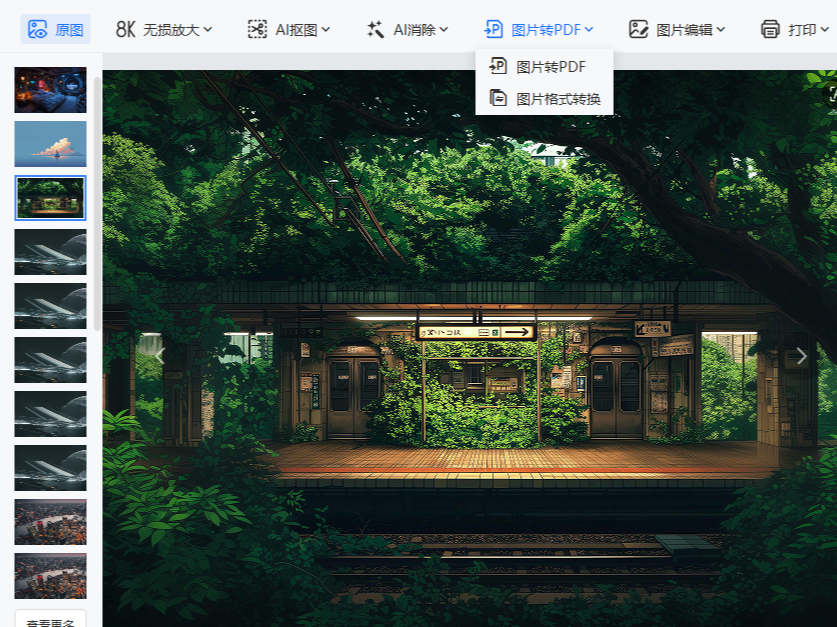This screenshot has width=837, height=627.
Task: Expand the 无损放大 dropdown chevron
Action: pos(208,30)
